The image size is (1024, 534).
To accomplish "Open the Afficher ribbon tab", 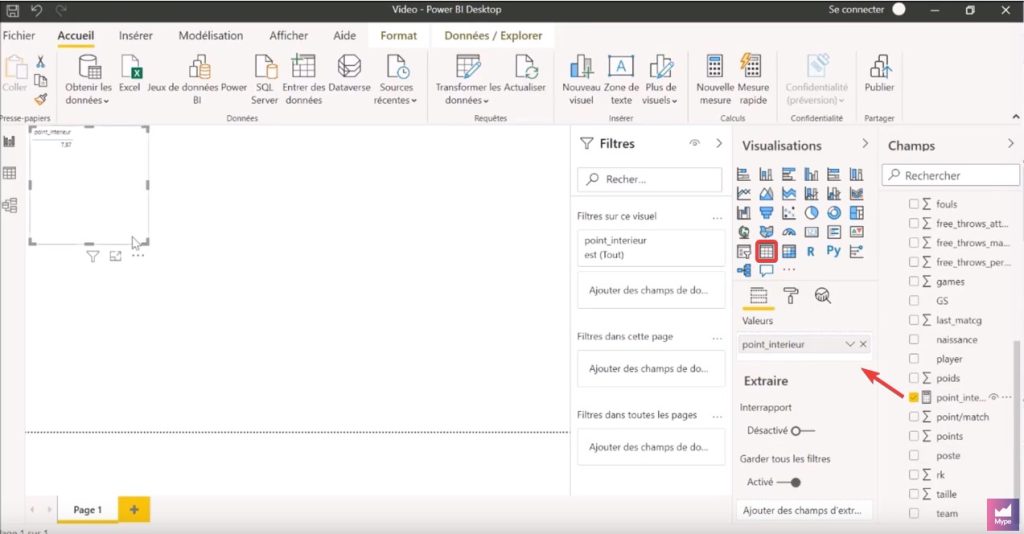I will (288, 35).
